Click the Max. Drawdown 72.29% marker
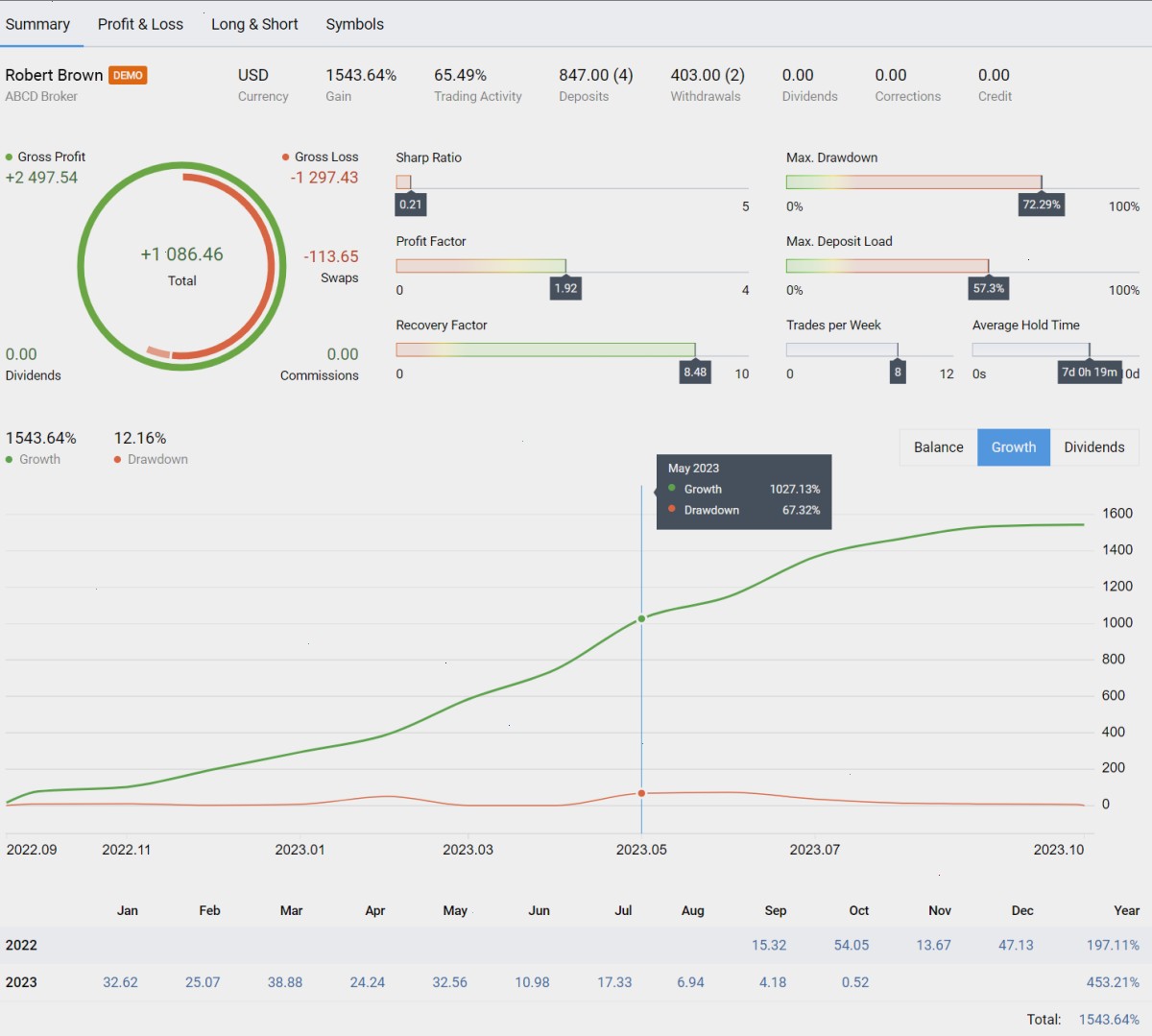The image size is (1152, 1036). click(x=1042, y=205)
